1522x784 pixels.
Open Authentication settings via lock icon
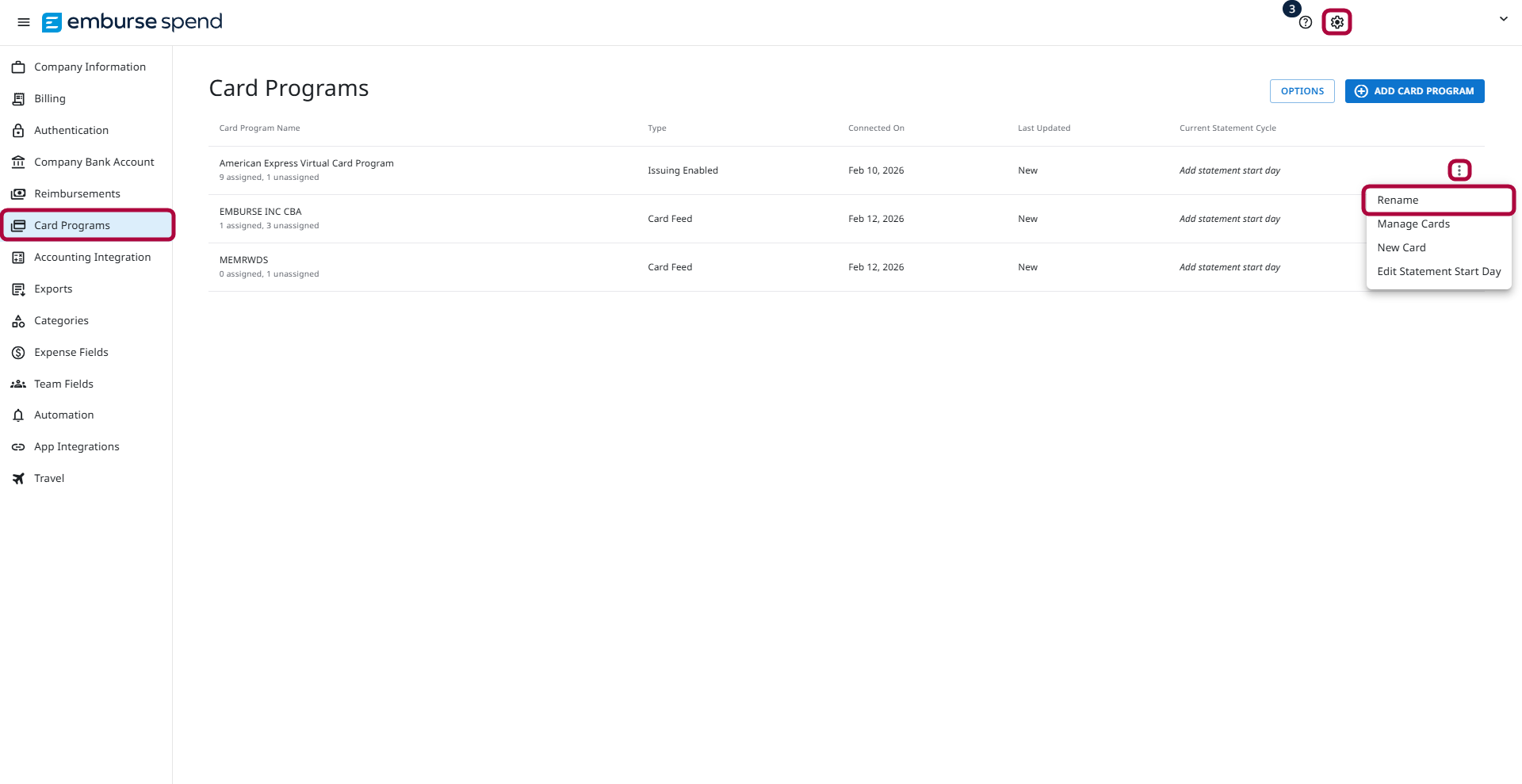click(x=18, y=130)
